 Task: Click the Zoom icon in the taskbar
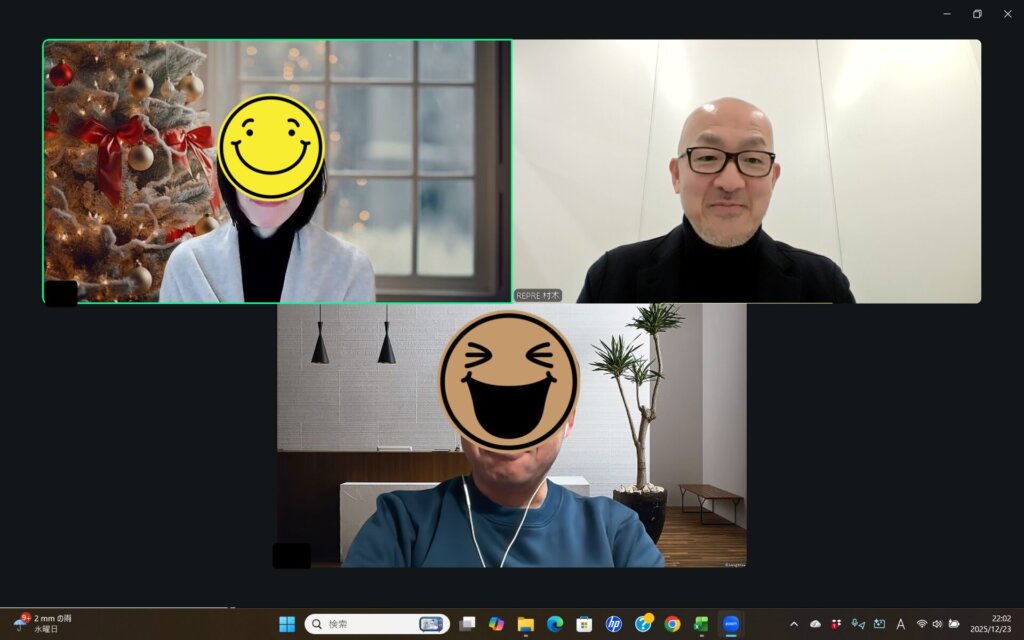731,624
